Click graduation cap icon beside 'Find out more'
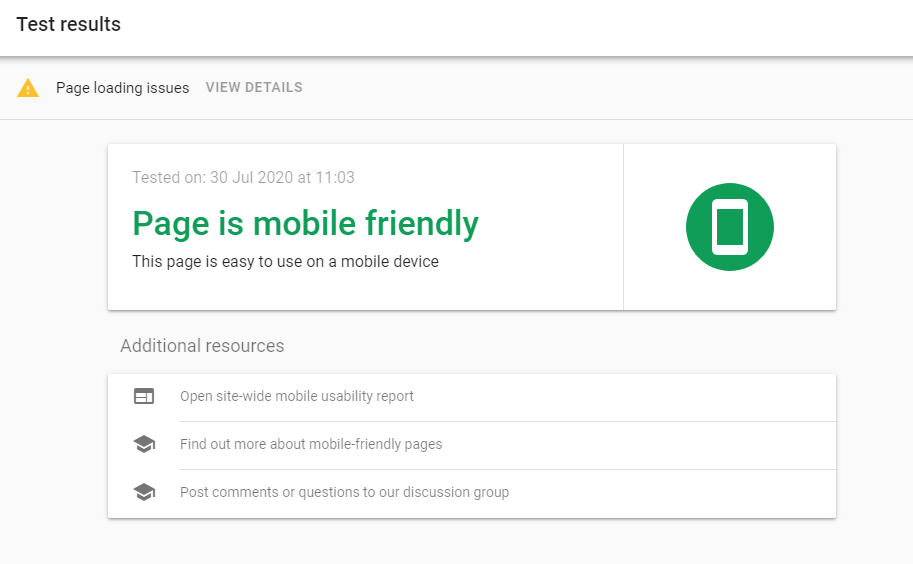 click(x=144, y=444)
